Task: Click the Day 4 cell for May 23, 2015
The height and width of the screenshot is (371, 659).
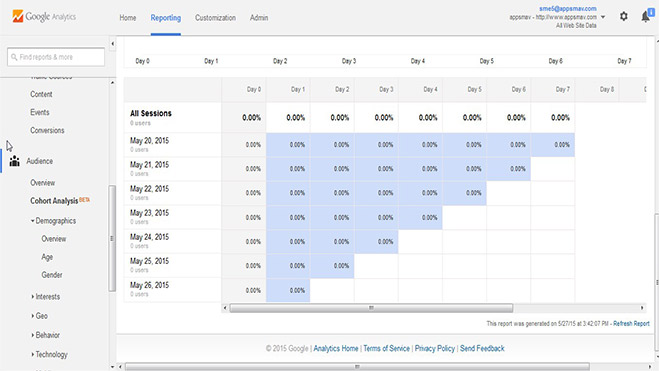Action: coord(420,217)
